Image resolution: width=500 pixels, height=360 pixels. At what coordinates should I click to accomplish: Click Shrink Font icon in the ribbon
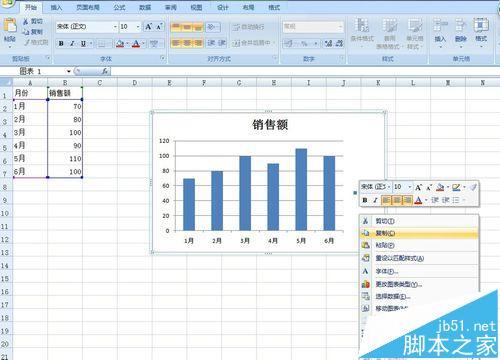(x=159, y=27)
